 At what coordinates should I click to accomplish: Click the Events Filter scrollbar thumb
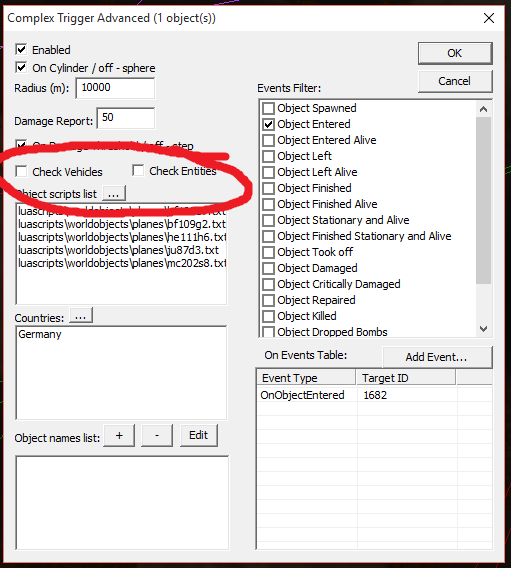(x=483, y=200)
